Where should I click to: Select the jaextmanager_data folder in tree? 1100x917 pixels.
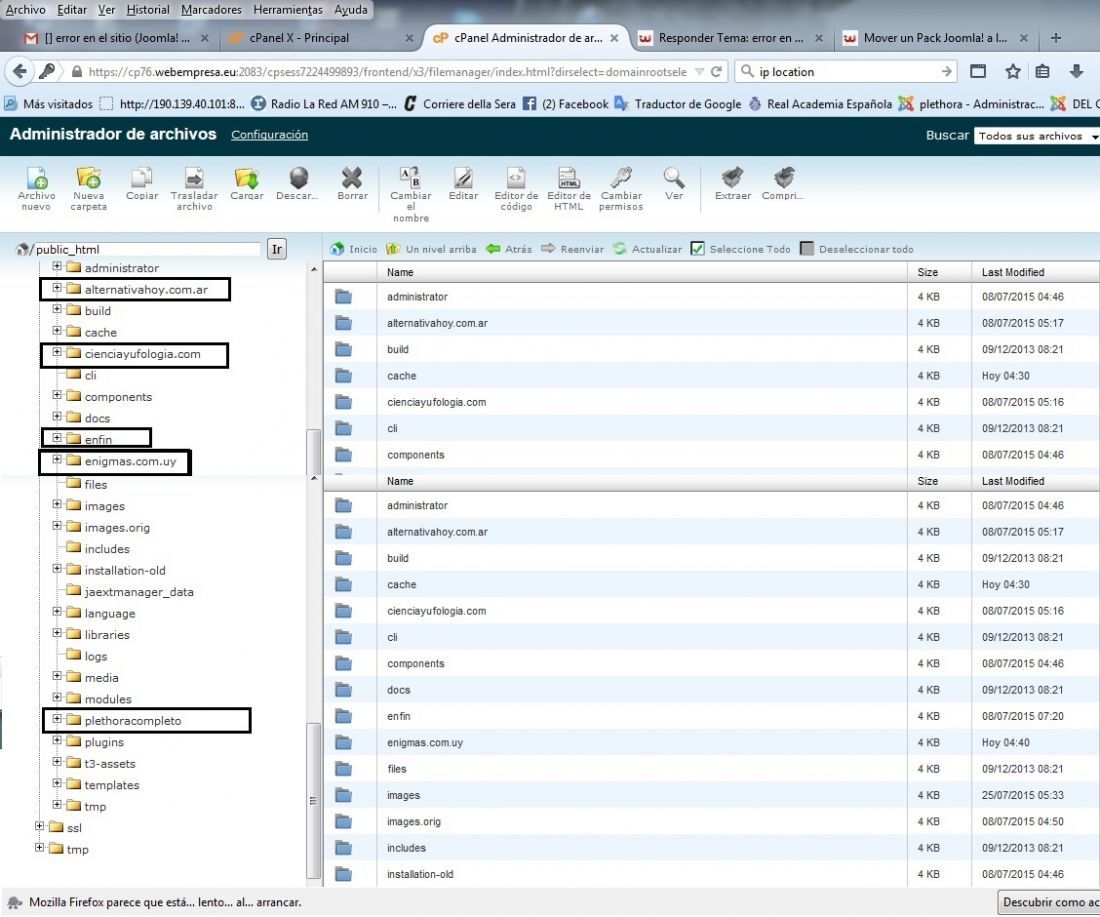139,591
